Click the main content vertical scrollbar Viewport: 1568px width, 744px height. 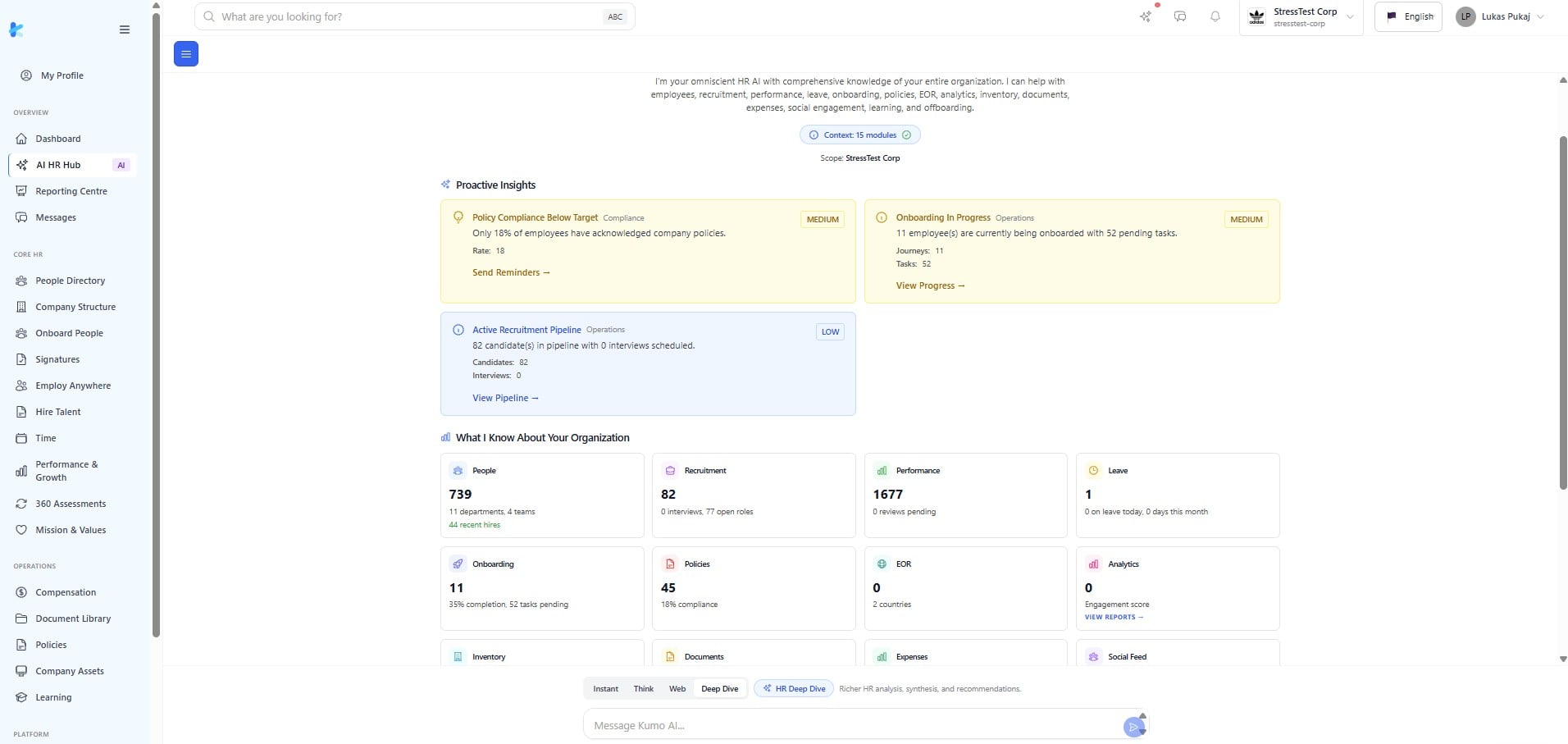tap(1562, 312)
